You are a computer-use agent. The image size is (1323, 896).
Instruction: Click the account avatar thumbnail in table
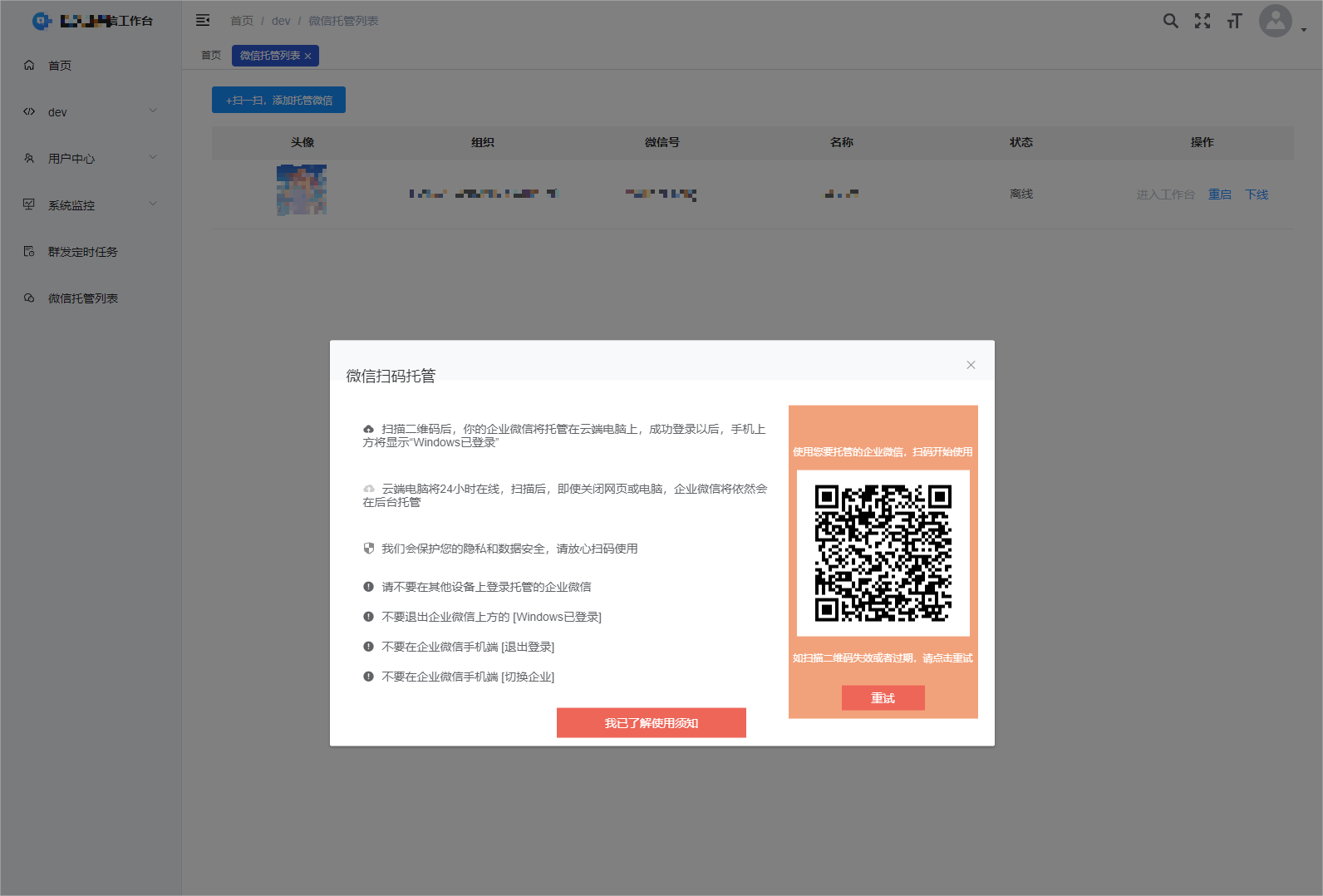(302, 190)
